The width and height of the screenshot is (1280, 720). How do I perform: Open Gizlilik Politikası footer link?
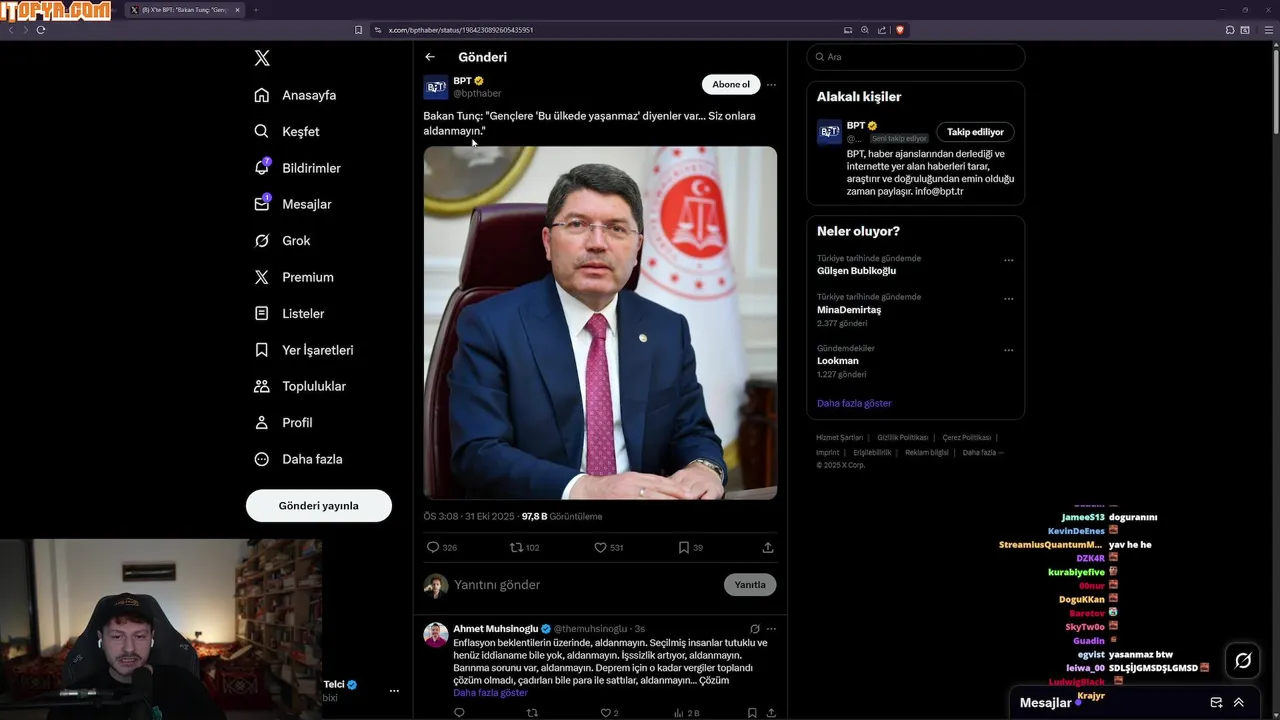click(903, 437)
